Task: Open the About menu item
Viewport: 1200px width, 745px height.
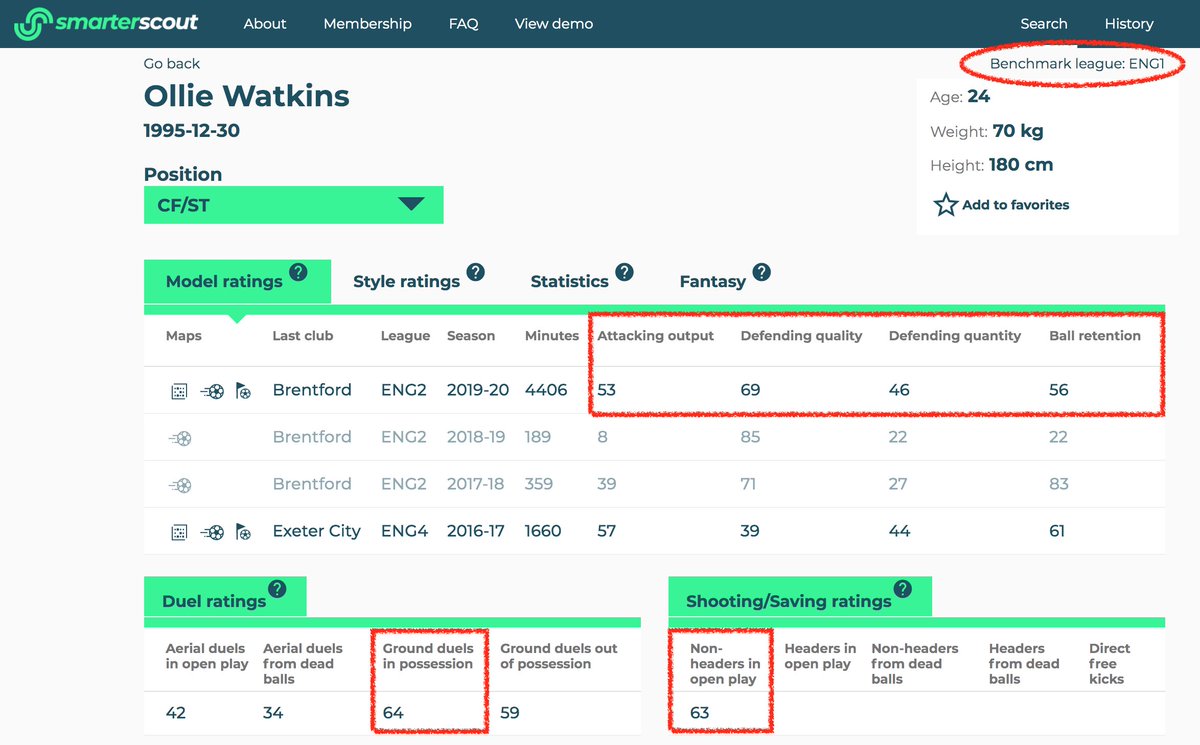Action: coord(265,24)
